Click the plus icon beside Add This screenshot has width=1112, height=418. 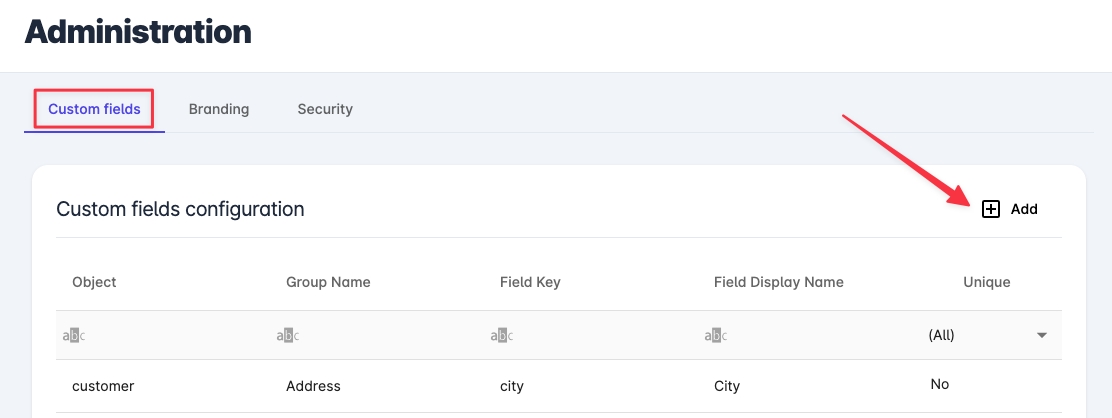pyautogui.click(x=991, y=209)
